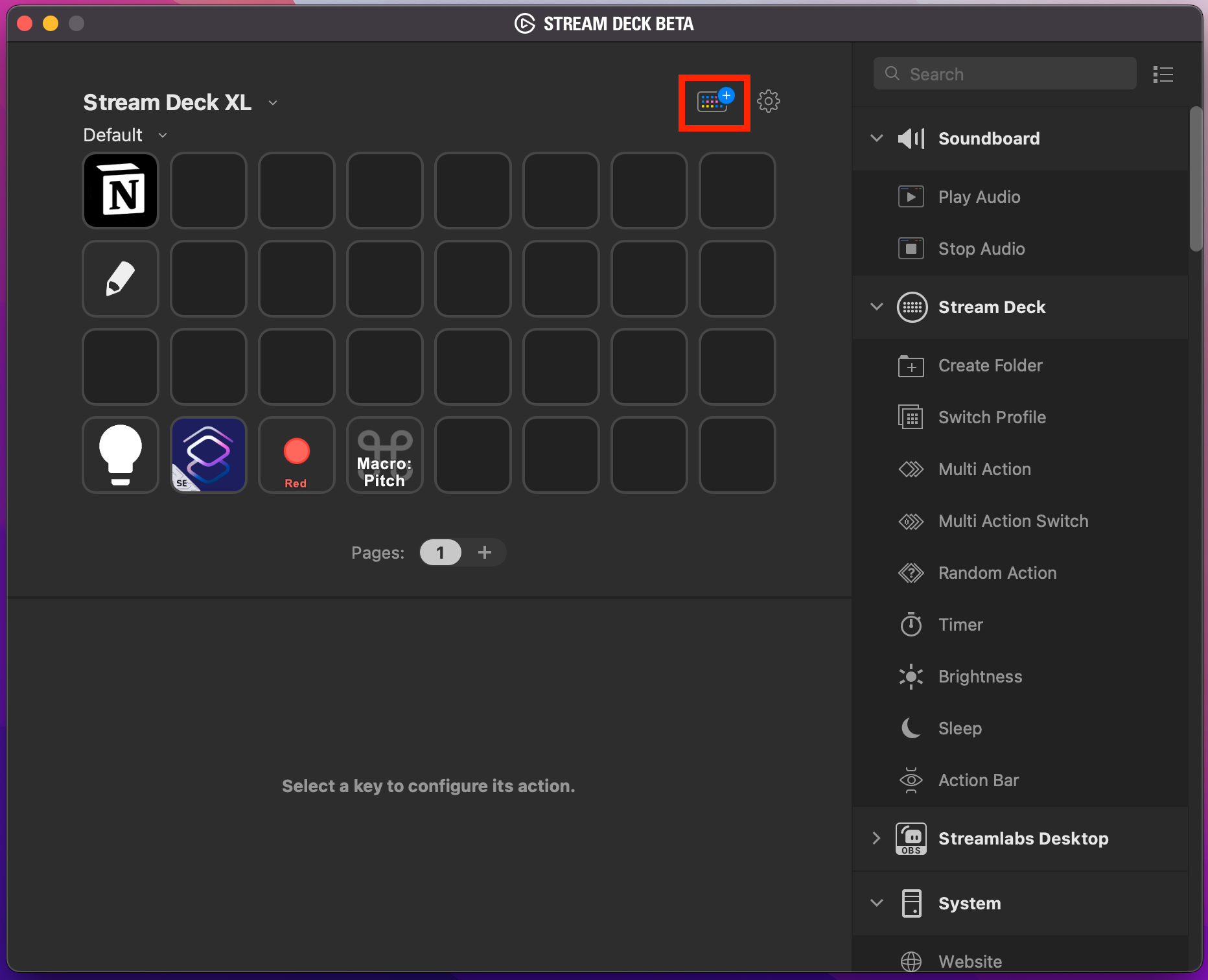The width and height of the screenshot is (1208, 980).
Task: Select the Notion key in the grid
Action: pyautogui.click(x=121, y=191)
